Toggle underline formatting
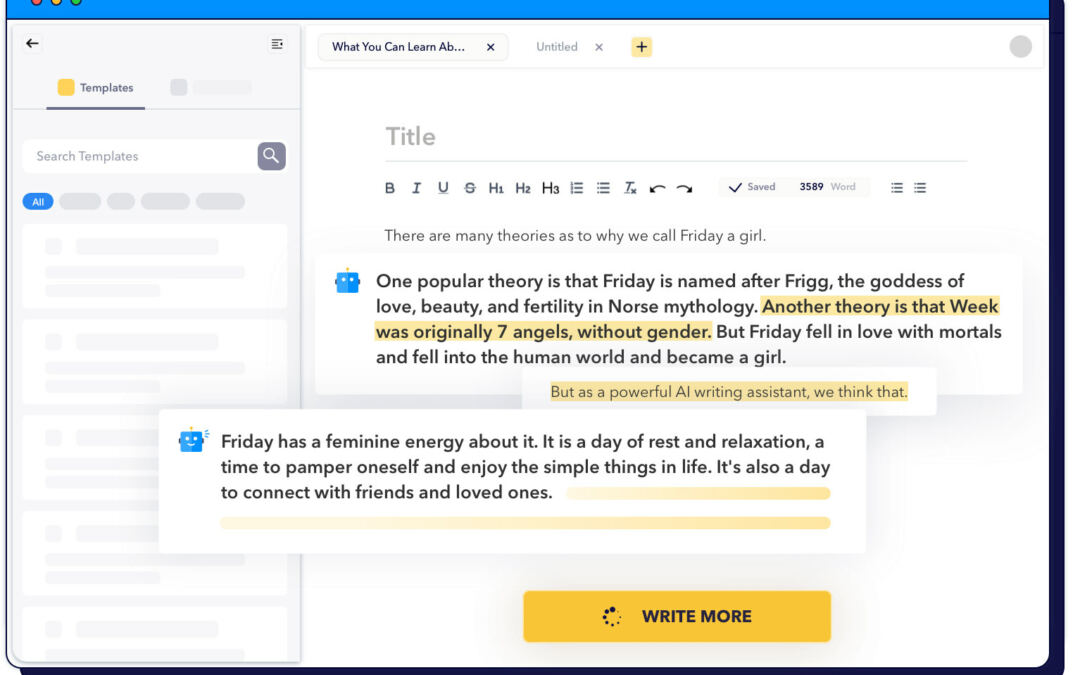The image size is (1080, 675). pos(443,188)
